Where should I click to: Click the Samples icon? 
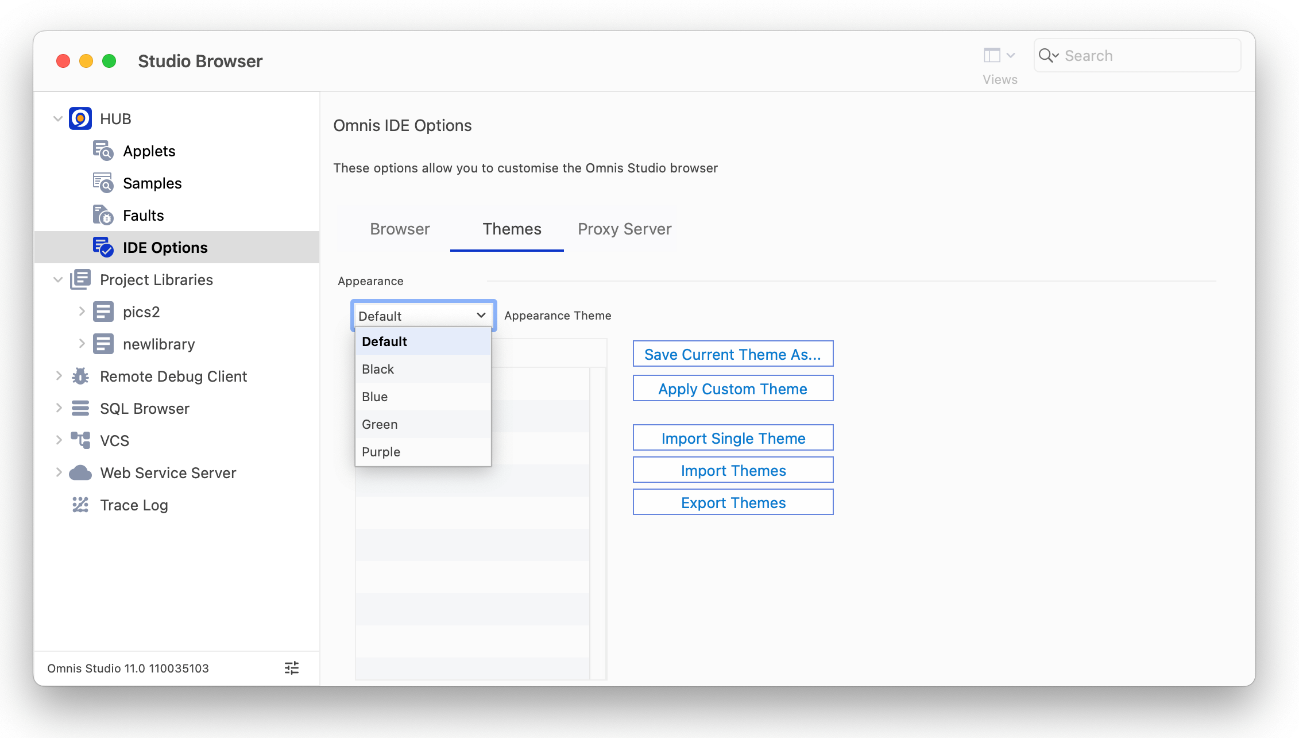[x=103, y=183]
